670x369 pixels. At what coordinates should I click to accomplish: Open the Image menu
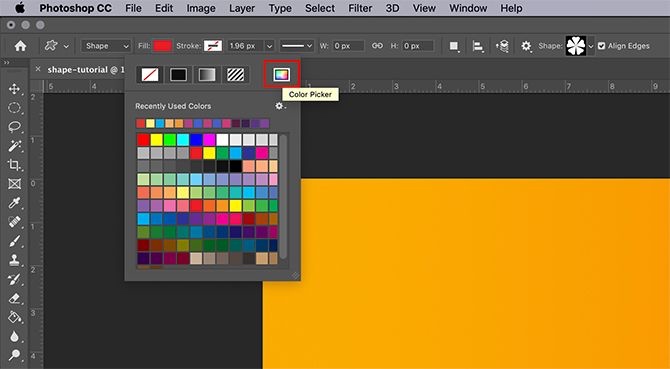pos(201,8)
